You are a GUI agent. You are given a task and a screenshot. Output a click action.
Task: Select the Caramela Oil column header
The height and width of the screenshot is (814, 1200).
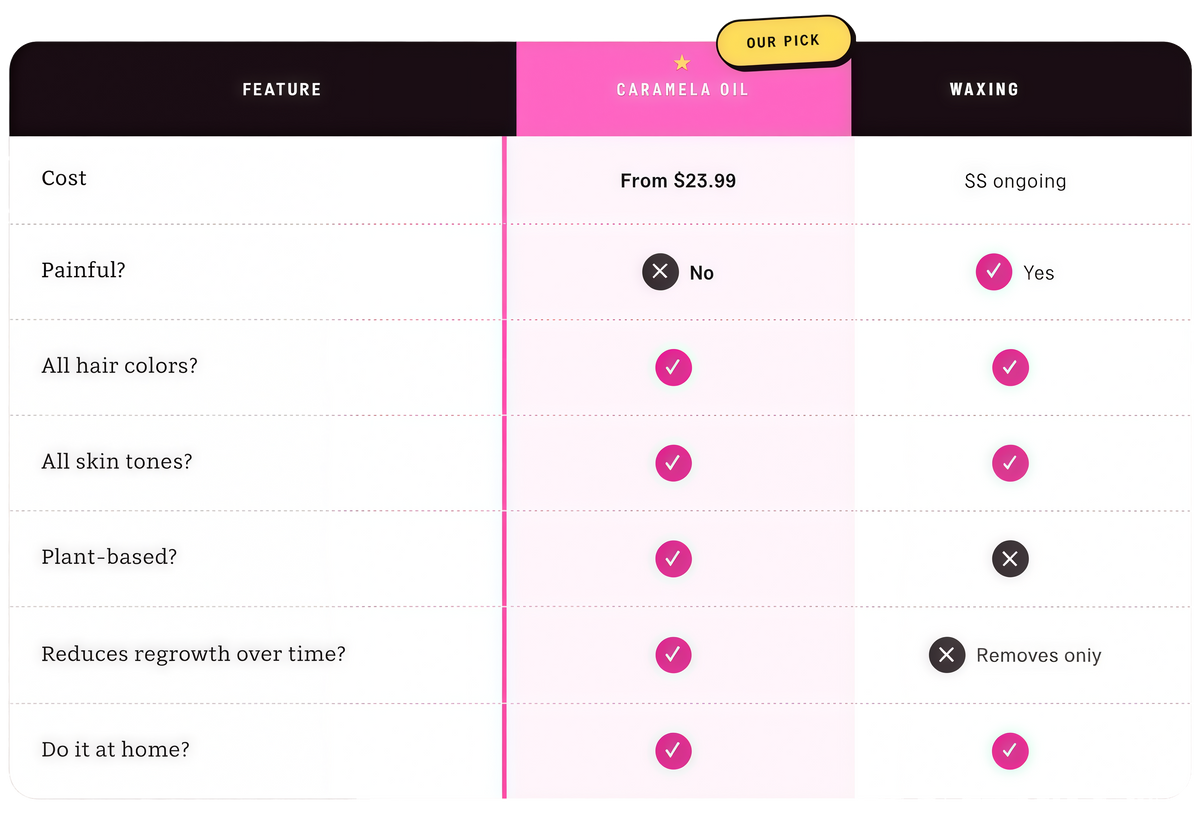[x=683, y=89]
